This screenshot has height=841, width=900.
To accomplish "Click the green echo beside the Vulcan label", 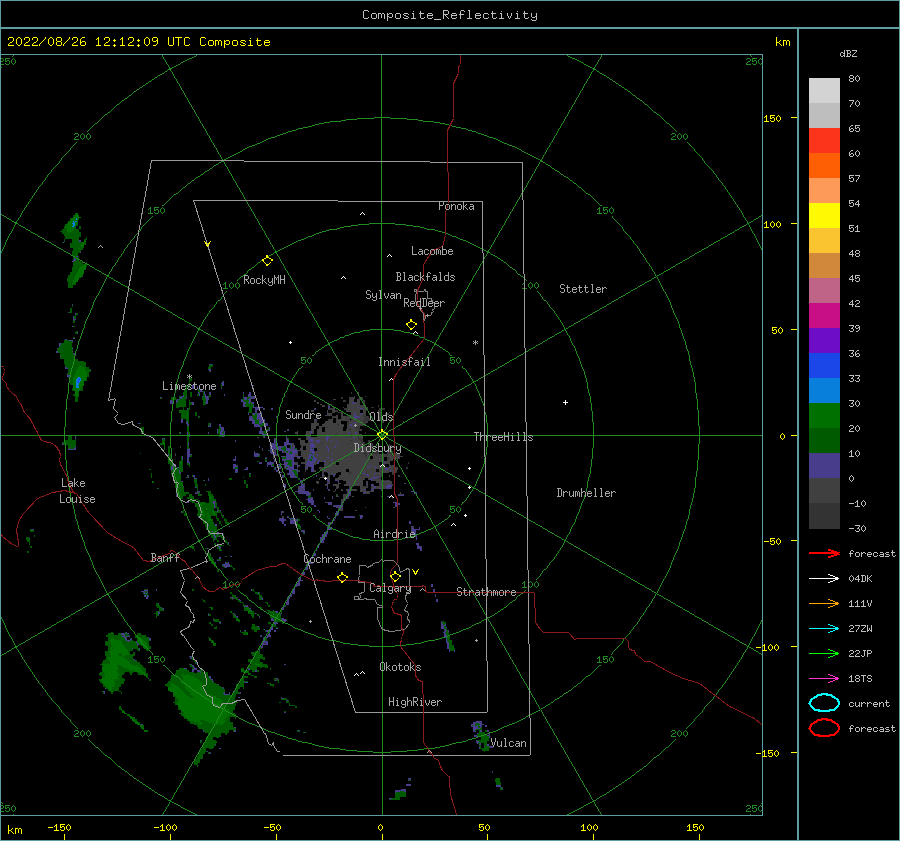I will click(481, 735).
